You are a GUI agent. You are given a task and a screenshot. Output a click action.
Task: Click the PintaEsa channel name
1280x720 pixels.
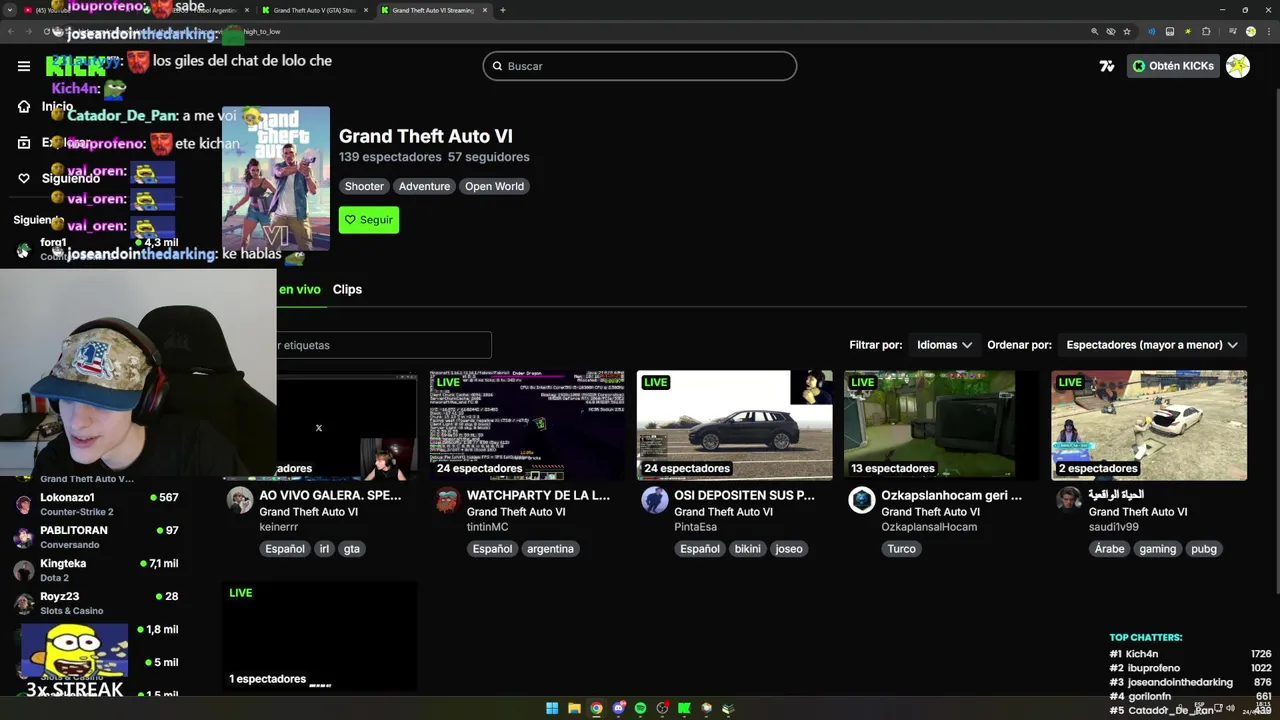(695, 527)
